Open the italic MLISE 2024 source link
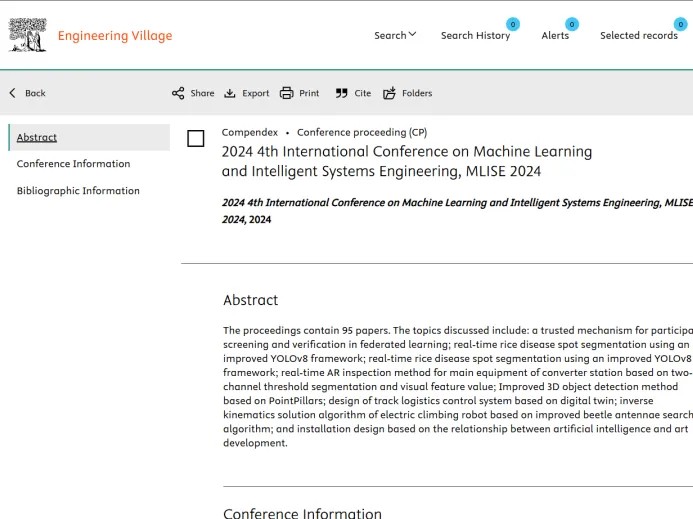The width and height of the screenshot is (693, 519). 440,202
